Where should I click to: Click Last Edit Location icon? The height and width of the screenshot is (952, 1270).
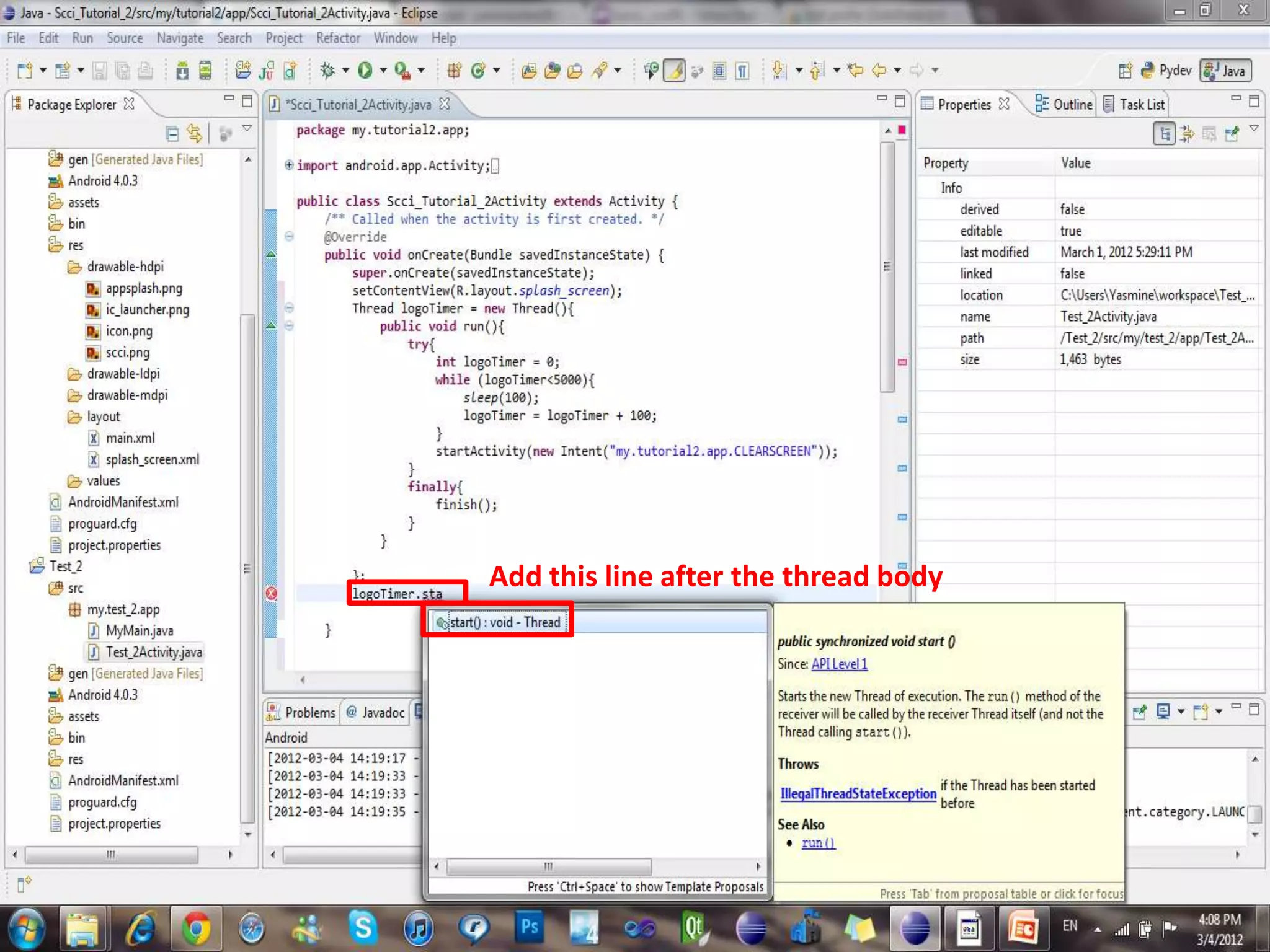(x=856, y=71)
